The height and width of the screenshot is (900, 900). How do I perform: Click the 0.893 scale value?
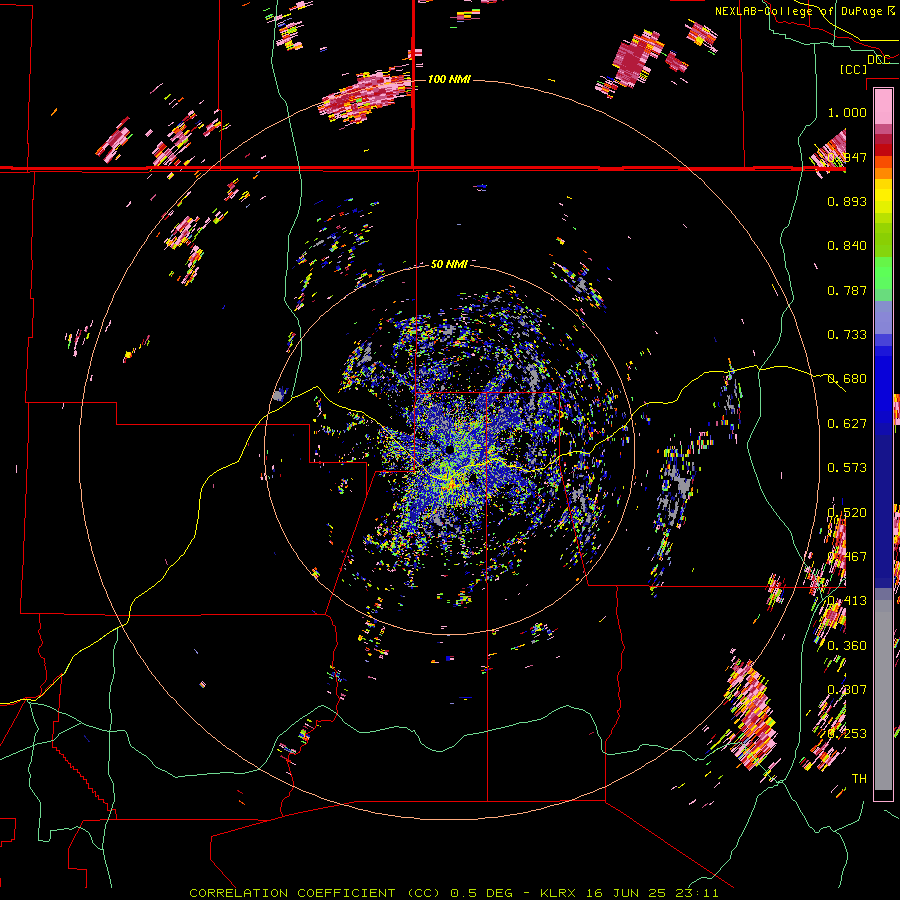[847, 201]
